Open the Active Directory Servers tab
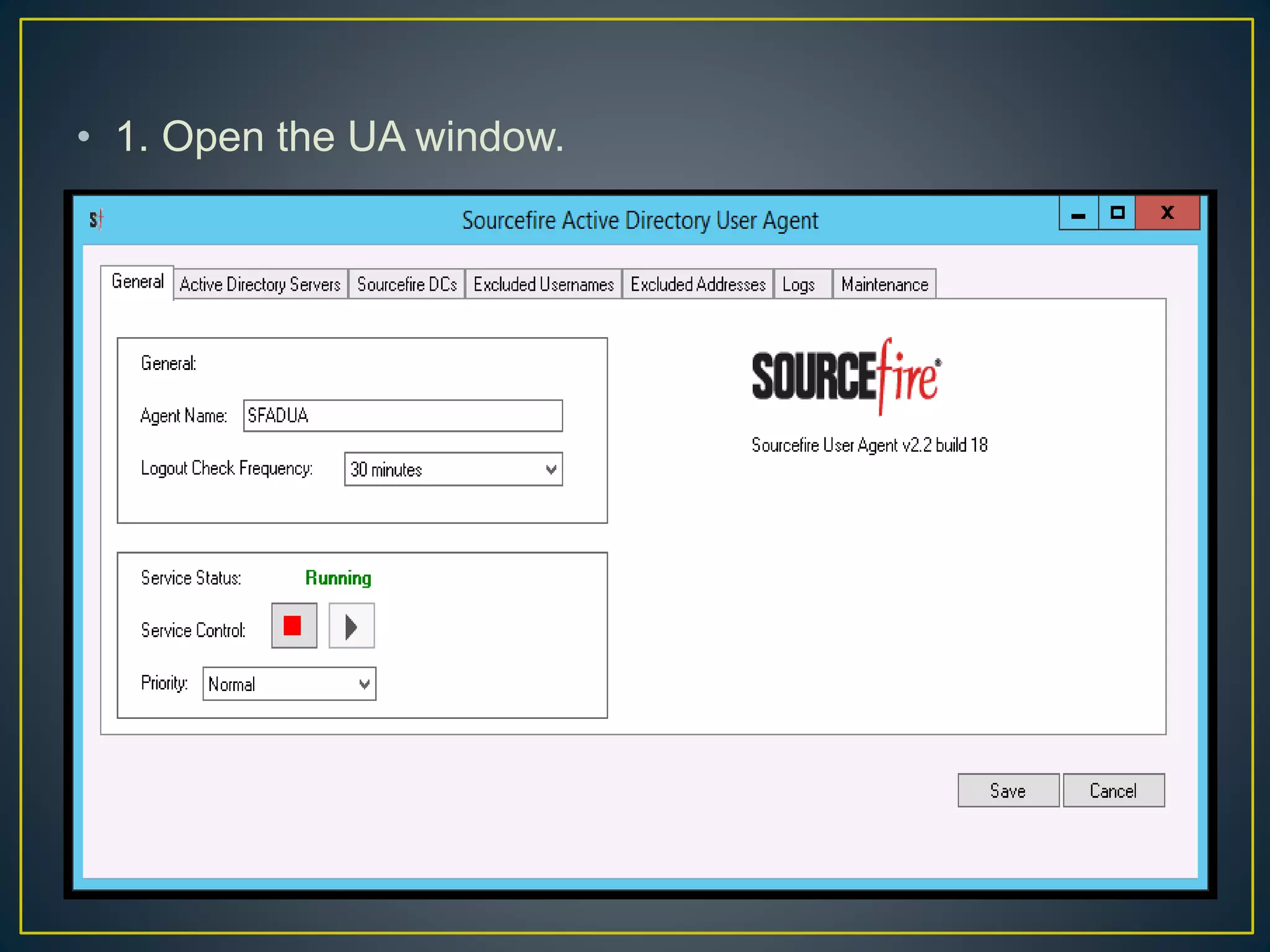1270x952 pixels. (260, 284)
